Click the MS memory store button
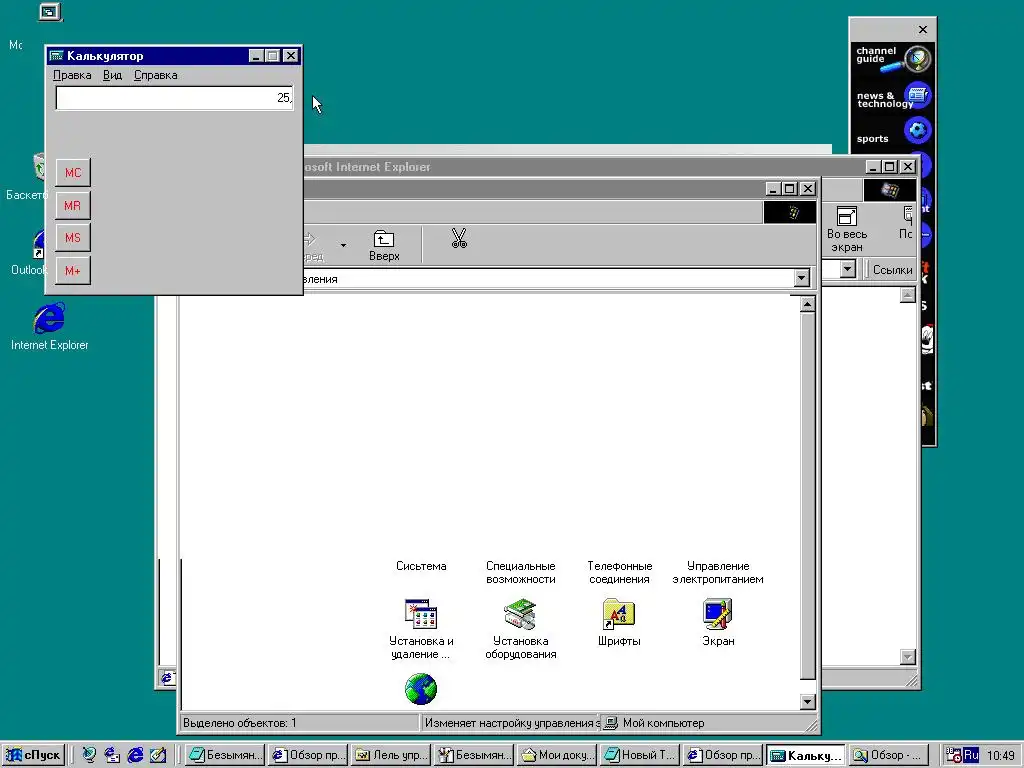Image resolution: width=1024 pixels, height=768 pixels. click(x=72, y=238)
